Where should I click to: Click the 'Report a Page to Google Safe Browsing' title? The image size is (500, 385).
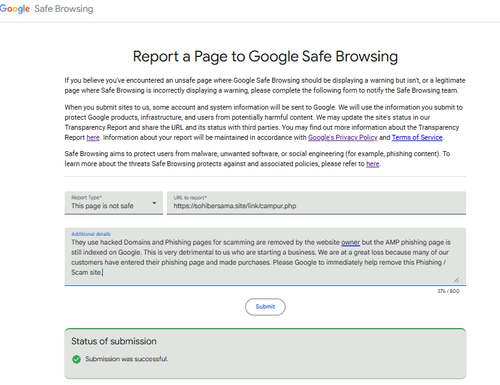[x=265, y=57]
